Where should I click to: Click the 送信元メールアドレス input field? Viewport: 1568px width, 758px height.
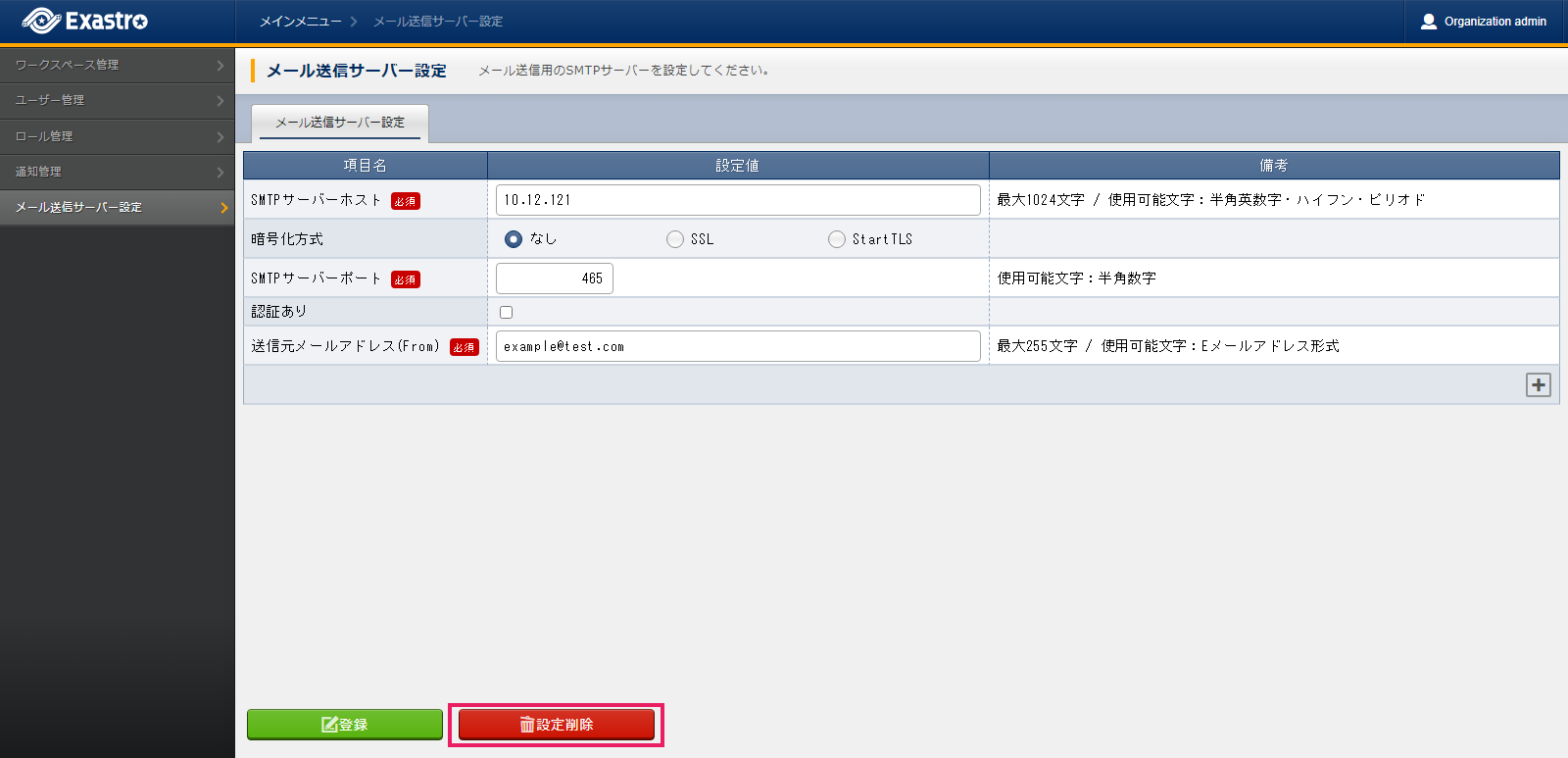click(x=737, y=346)
